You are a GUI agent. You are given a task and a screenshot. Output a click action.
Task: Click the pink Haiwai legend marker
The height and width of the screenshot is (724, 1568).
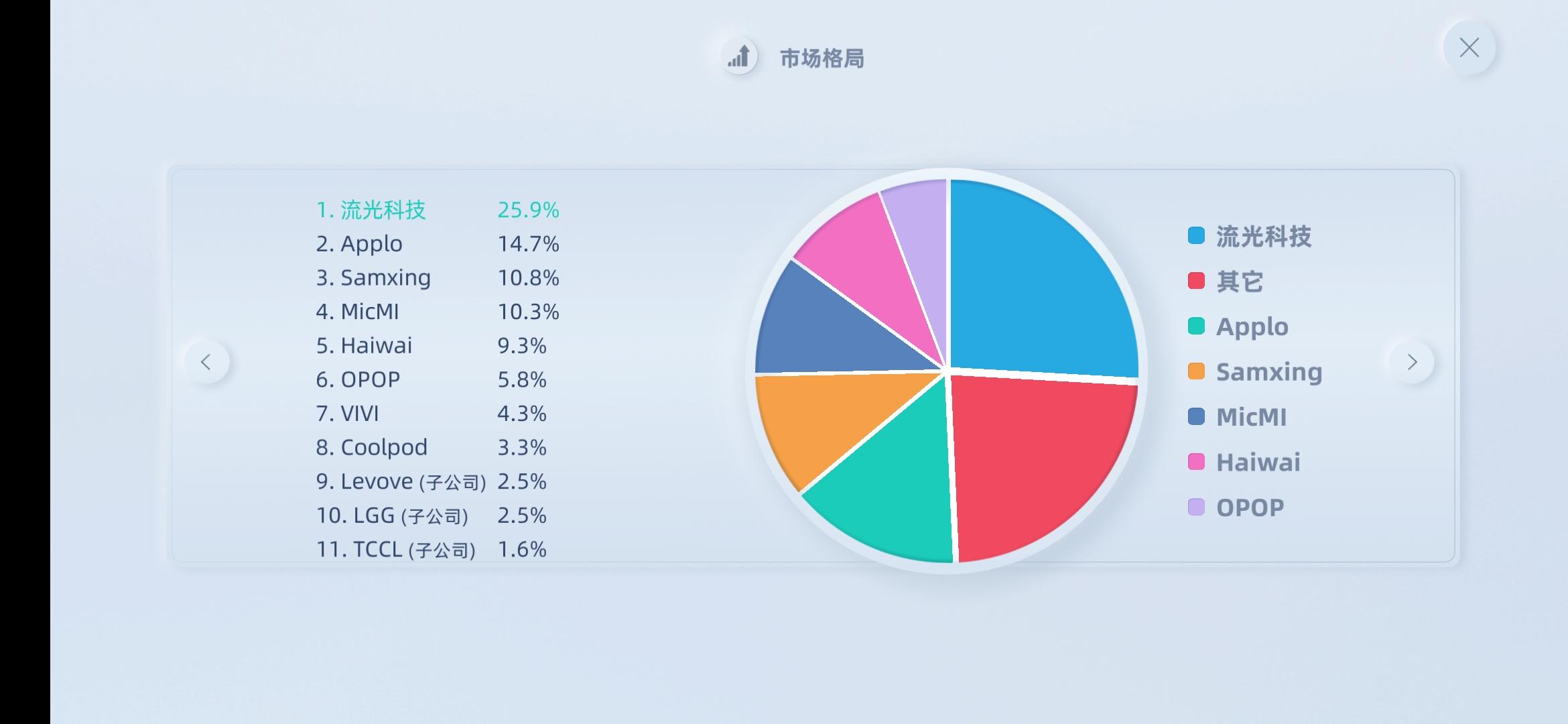pyautogui.click(x=1196, y=462)
